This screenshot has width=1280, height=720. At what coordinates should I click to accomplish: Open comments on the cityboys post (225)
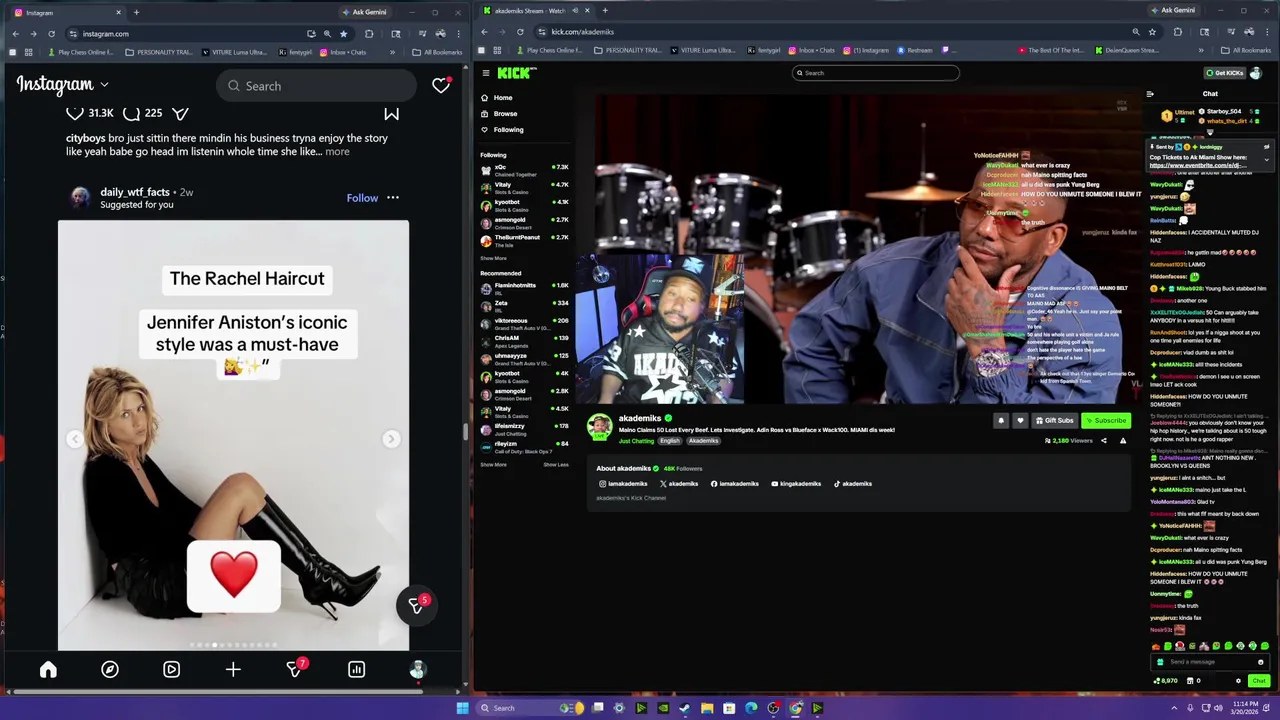(x=131, y=113)
